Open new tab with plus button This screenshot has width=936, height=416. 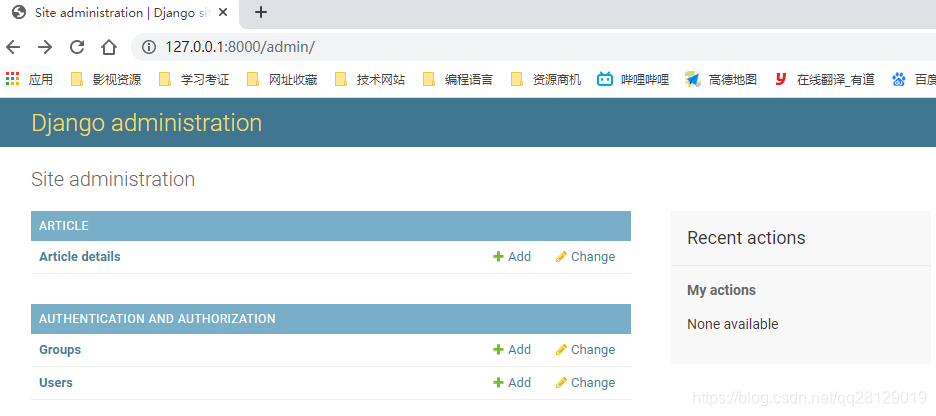pyautogui.click(x=261, y=12)
